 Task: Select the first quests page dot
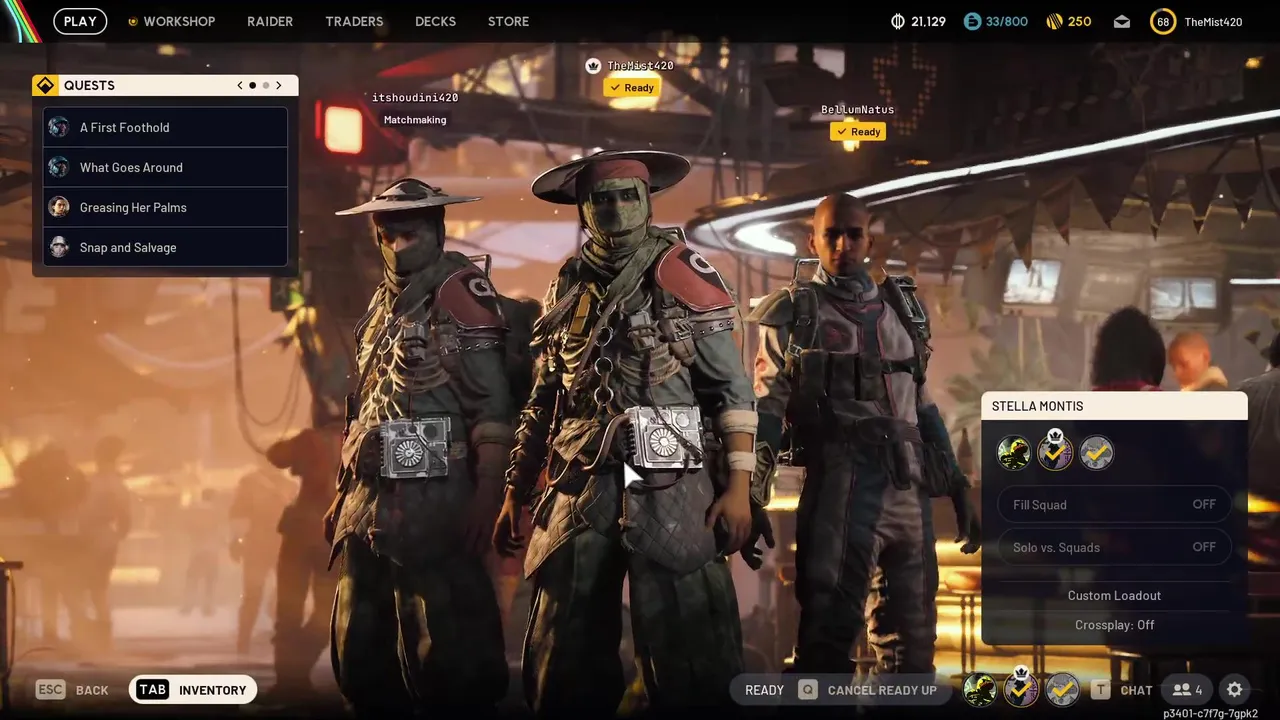click(252, 86)
